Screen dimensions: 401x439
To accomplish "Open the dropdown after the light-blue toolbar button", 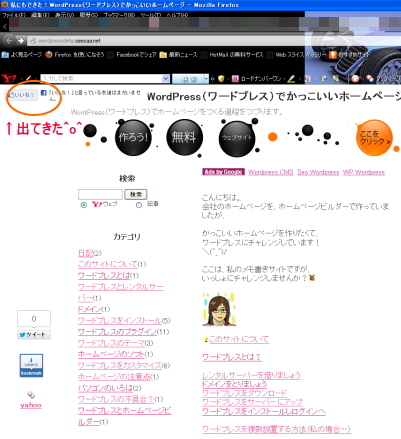I will 206,79.
